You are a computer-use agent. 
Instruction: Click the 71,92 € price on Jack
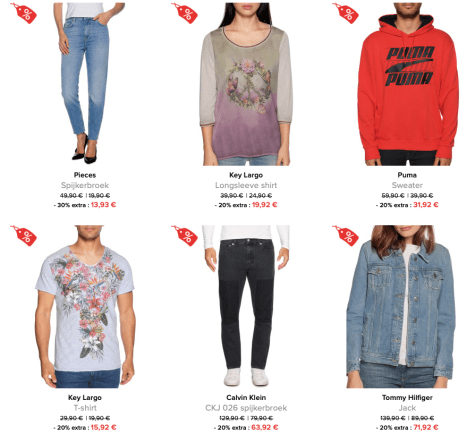click(426, 427)
